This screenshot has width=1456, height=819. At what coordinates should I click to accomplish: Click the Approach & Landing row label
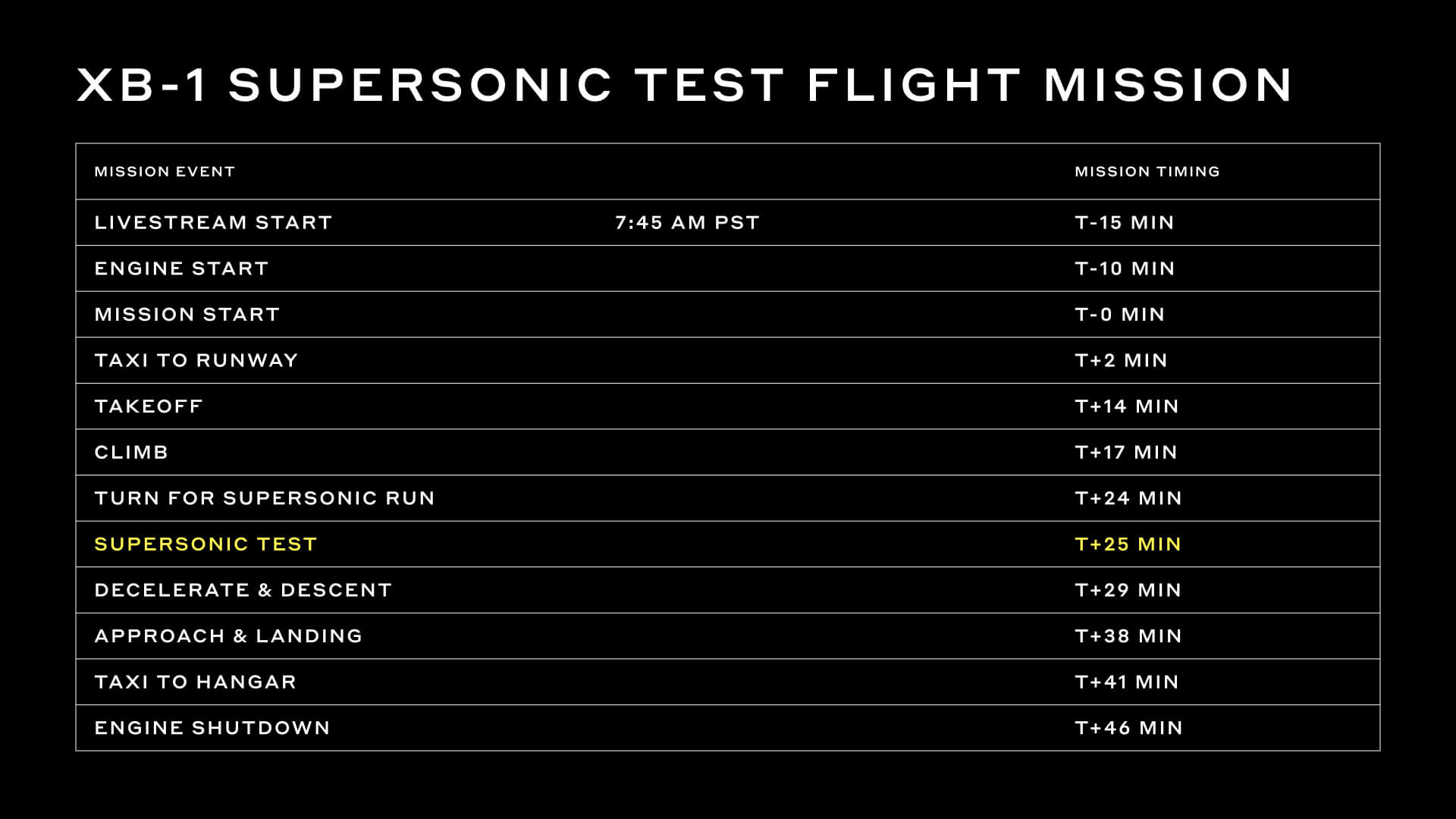click(x=228, y=635)
